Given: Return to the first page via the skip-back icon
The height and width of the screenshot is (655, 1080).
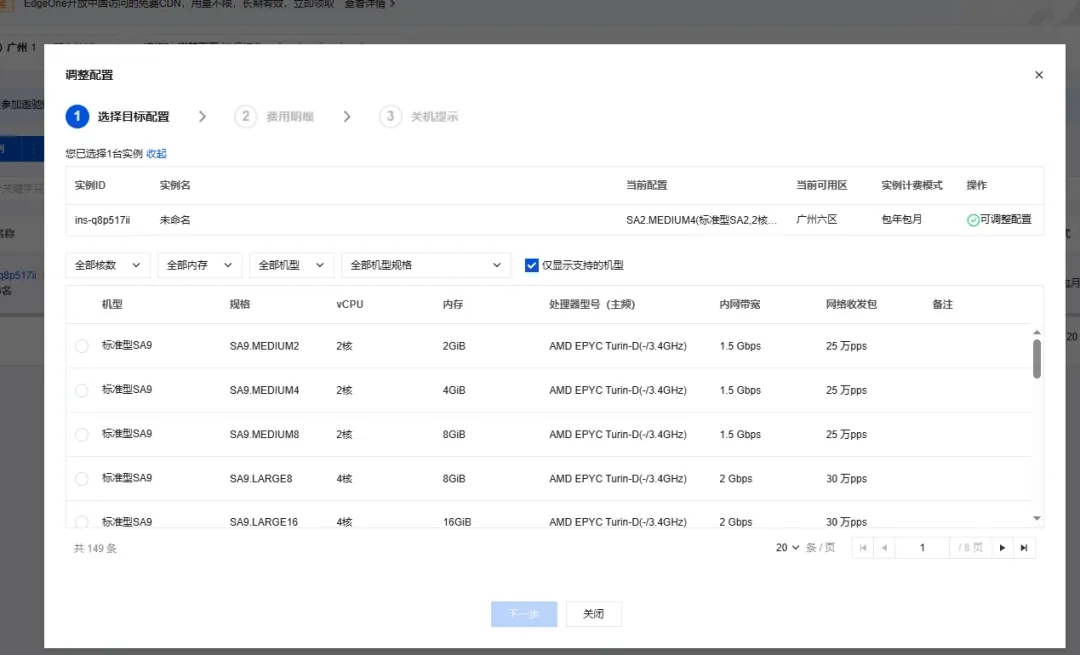Looking at the screenshot, I should coord(862,547).
